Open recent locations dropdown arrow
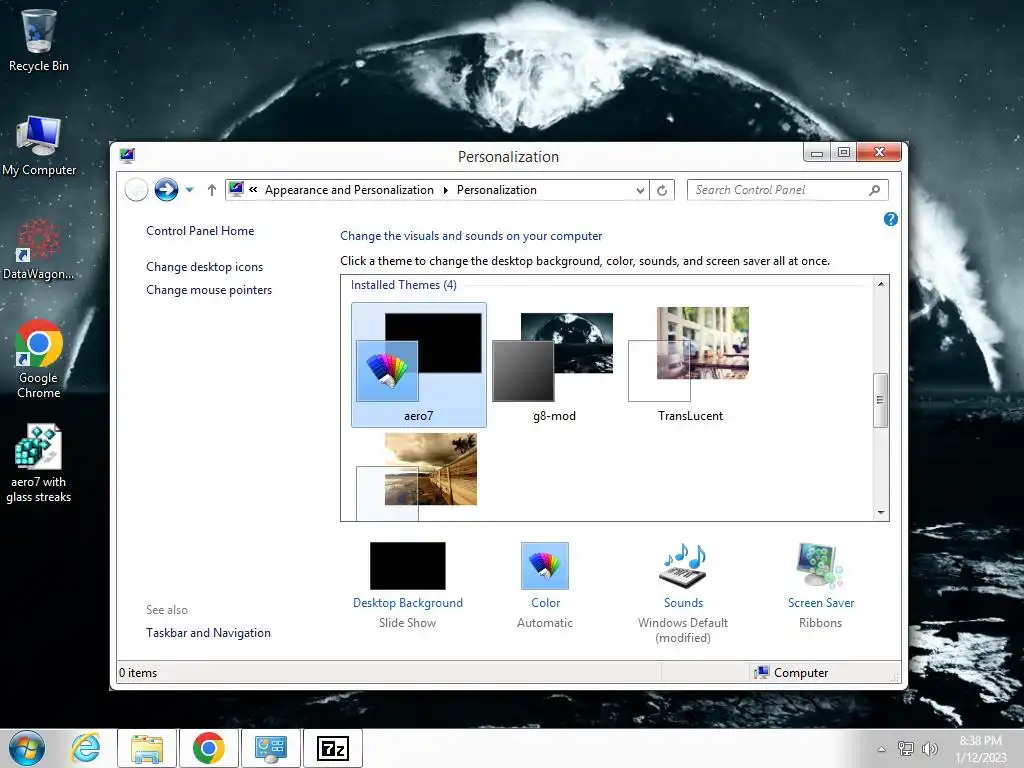The width and height of the screenshot is (1024, 768). tap(189, 190)
